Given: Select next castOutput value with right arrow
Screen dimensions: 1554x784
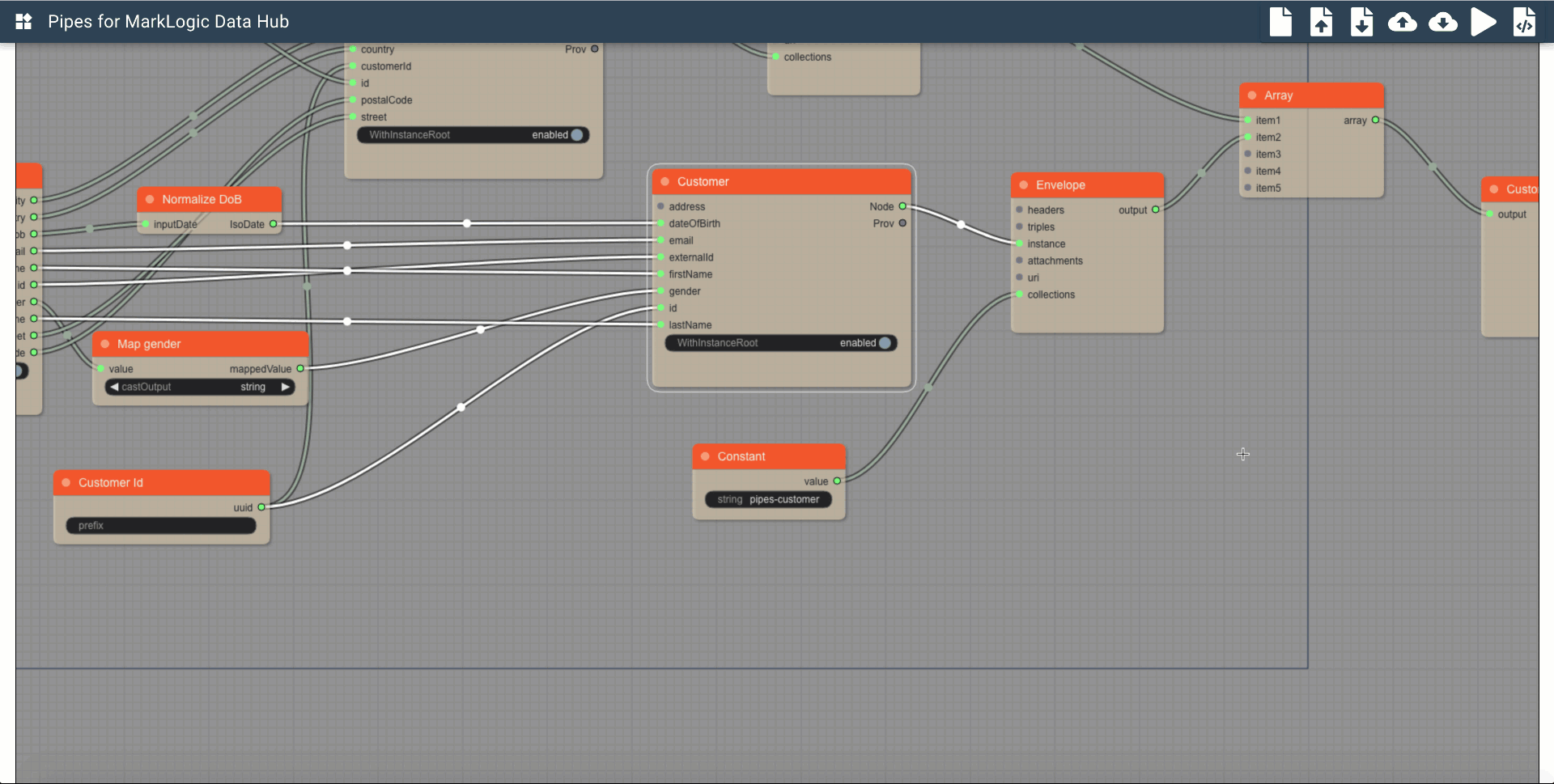Looking at the screenshot, I should (x=285, y=388).
